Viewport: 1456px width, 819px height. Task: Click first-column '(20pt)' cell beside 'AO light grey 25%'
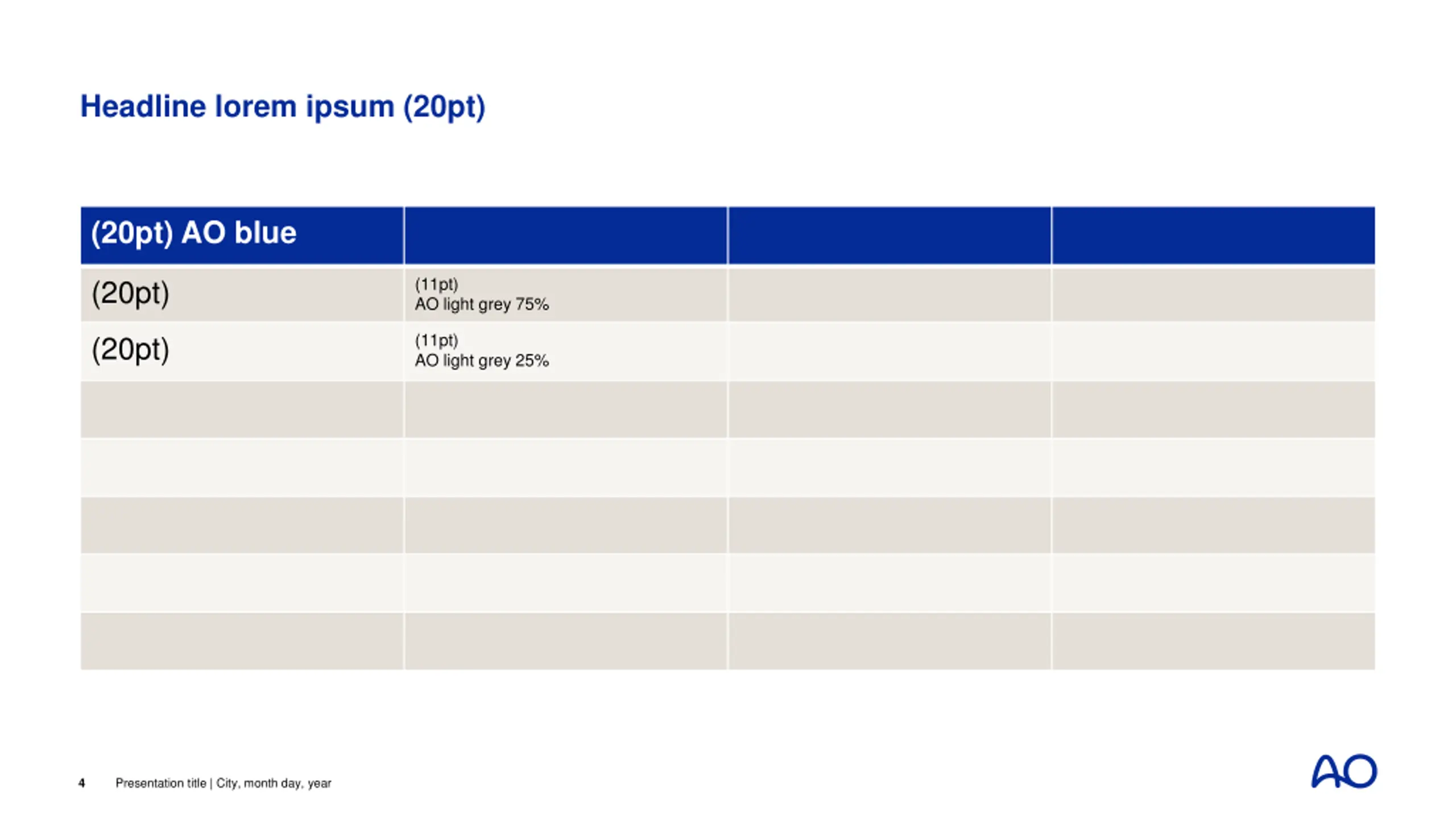[x=242, y=351]
